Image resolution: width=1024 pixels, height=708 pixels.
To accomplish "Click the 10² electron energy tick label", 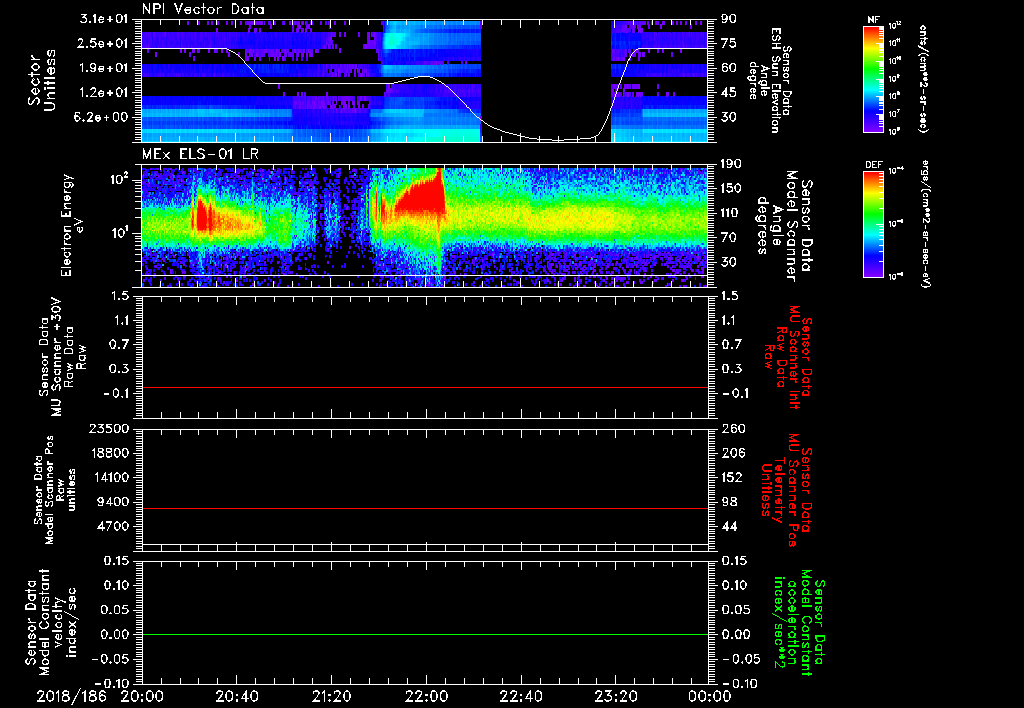I will point(121,179).
